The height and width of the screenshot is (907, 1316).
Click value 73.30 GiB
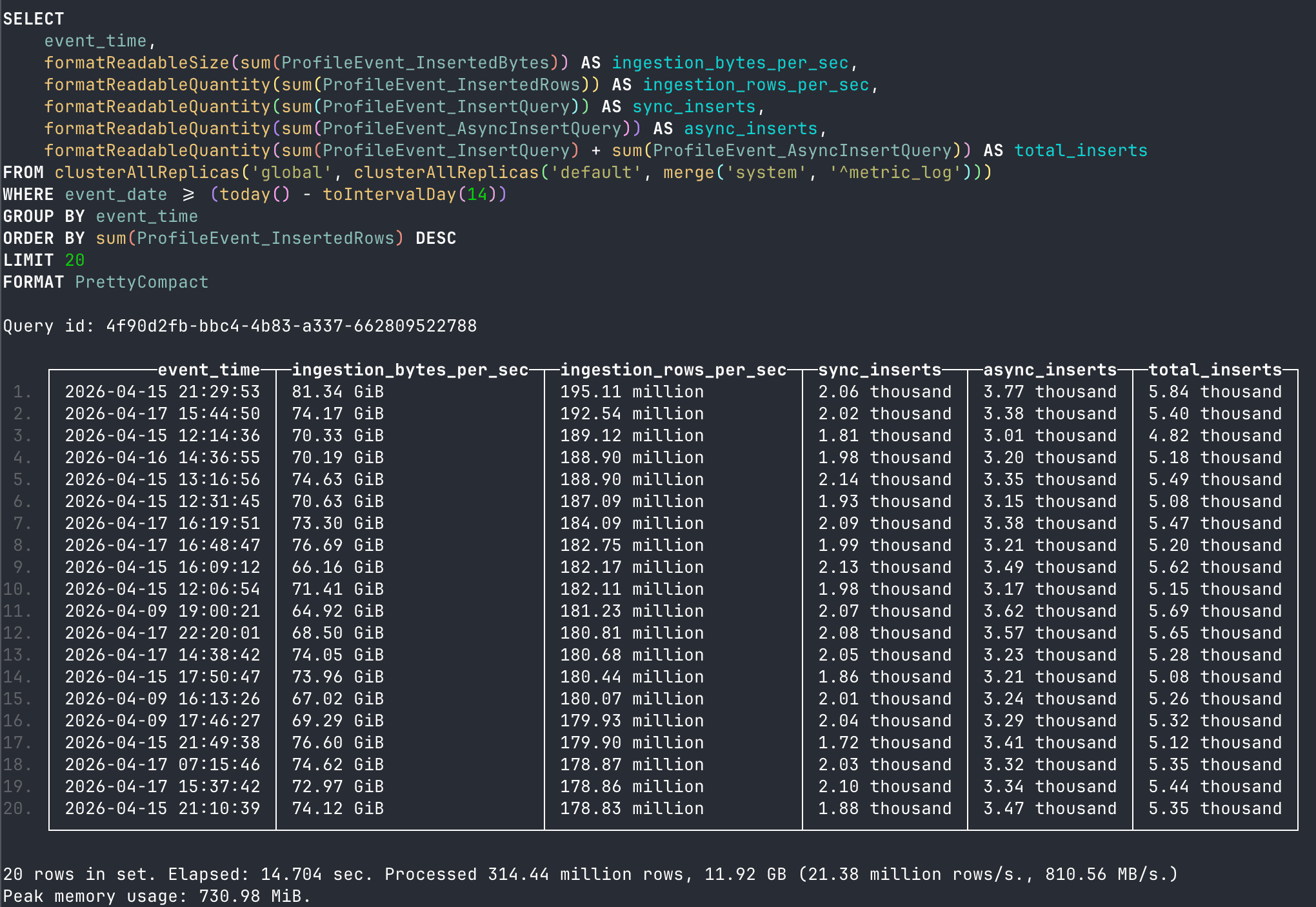(338, 523)
